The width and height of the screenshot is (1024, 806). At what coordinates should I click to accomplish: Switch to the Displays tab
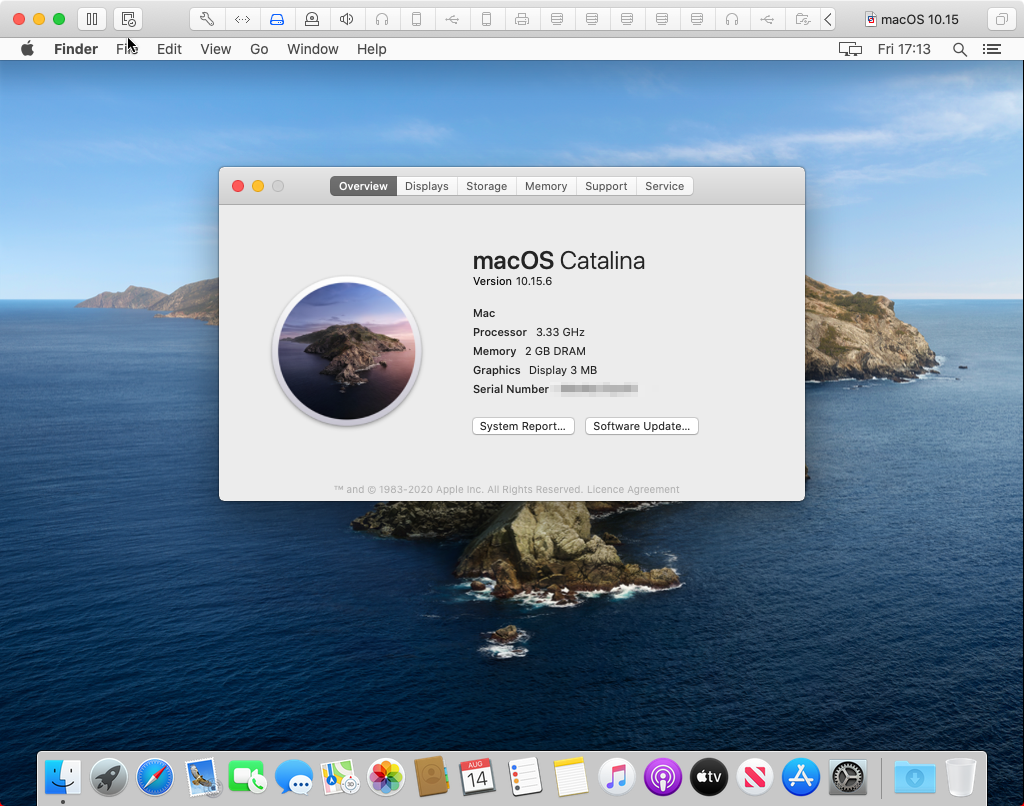coord(426,185)
